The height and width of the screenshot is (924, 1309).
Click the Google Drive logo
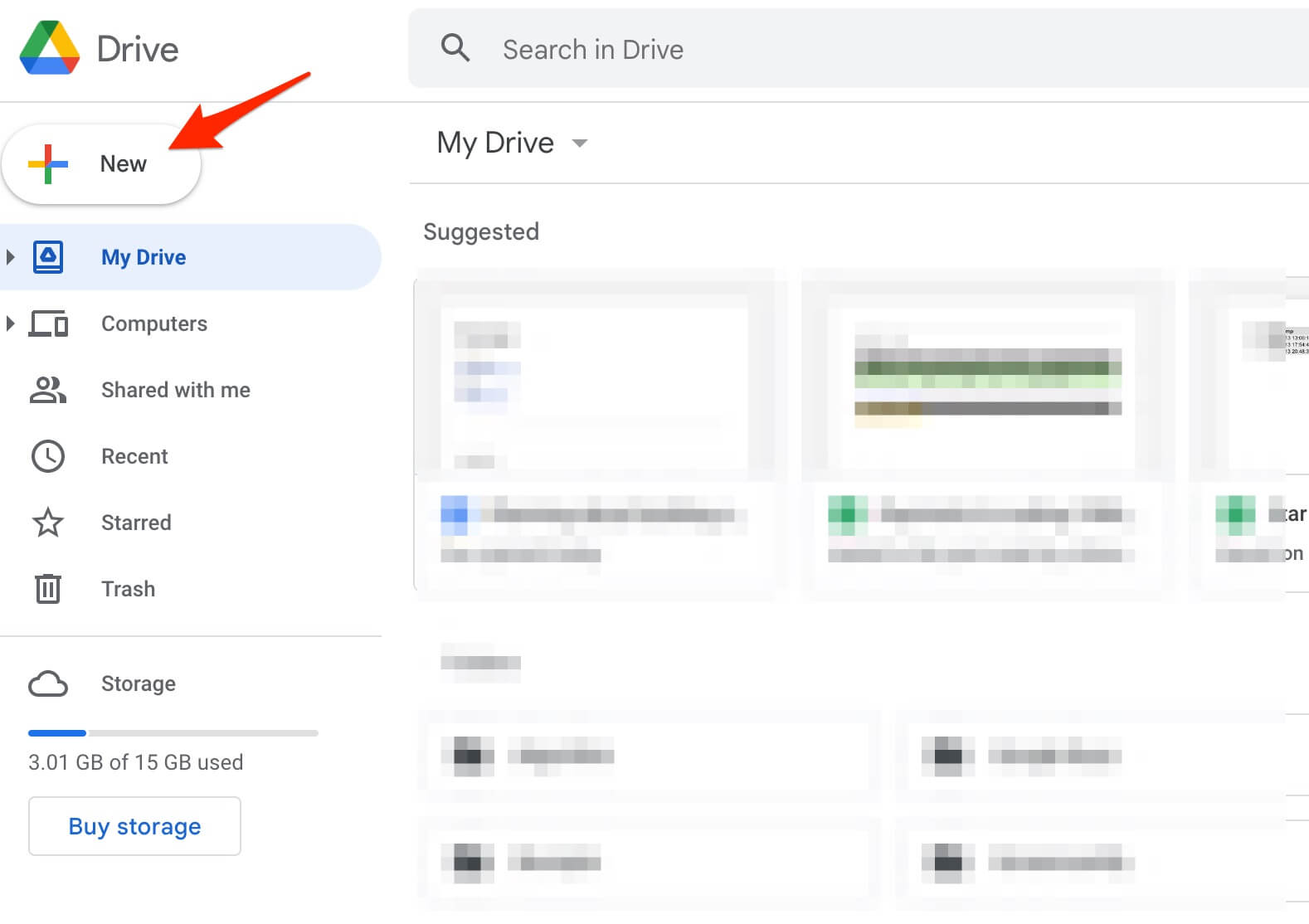pyautogui.click(x=50, y=48)
